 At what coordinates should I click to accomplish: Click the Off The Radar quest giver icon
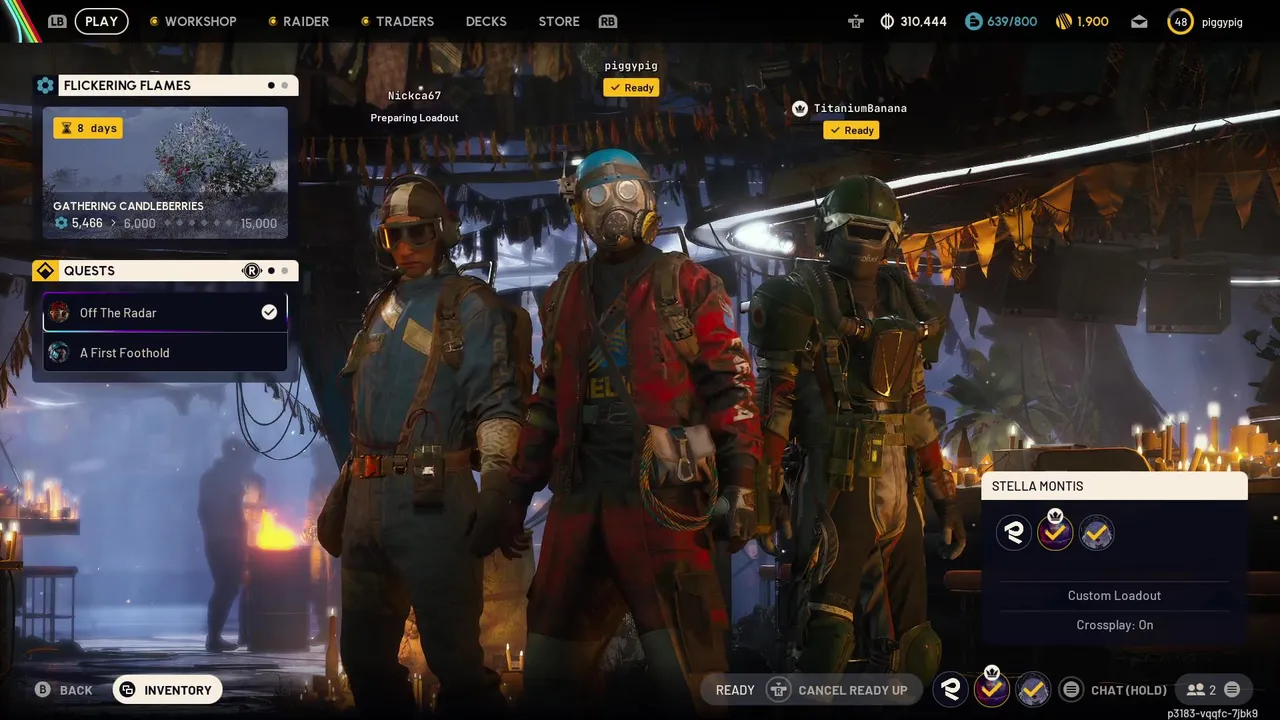(x=59, y=312)
